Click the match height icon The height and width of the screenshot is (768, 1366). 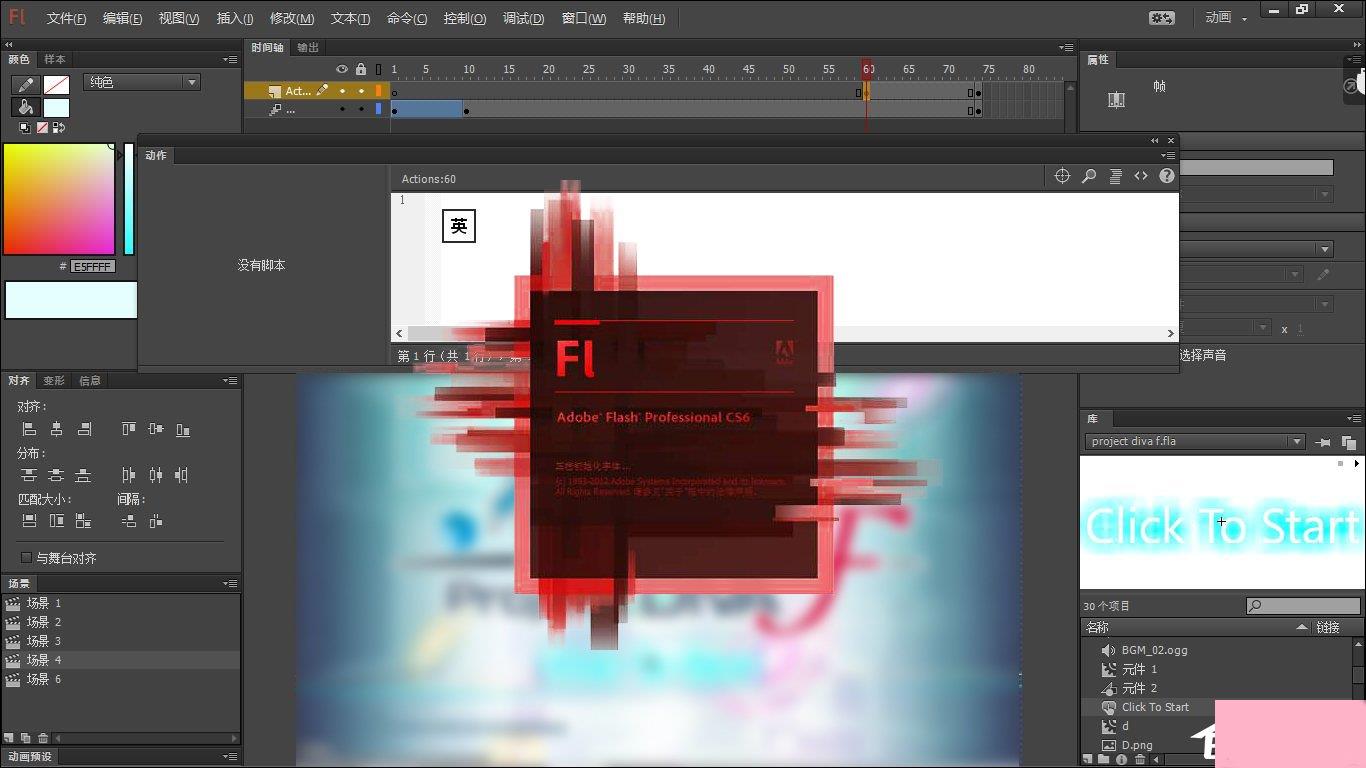57,521
